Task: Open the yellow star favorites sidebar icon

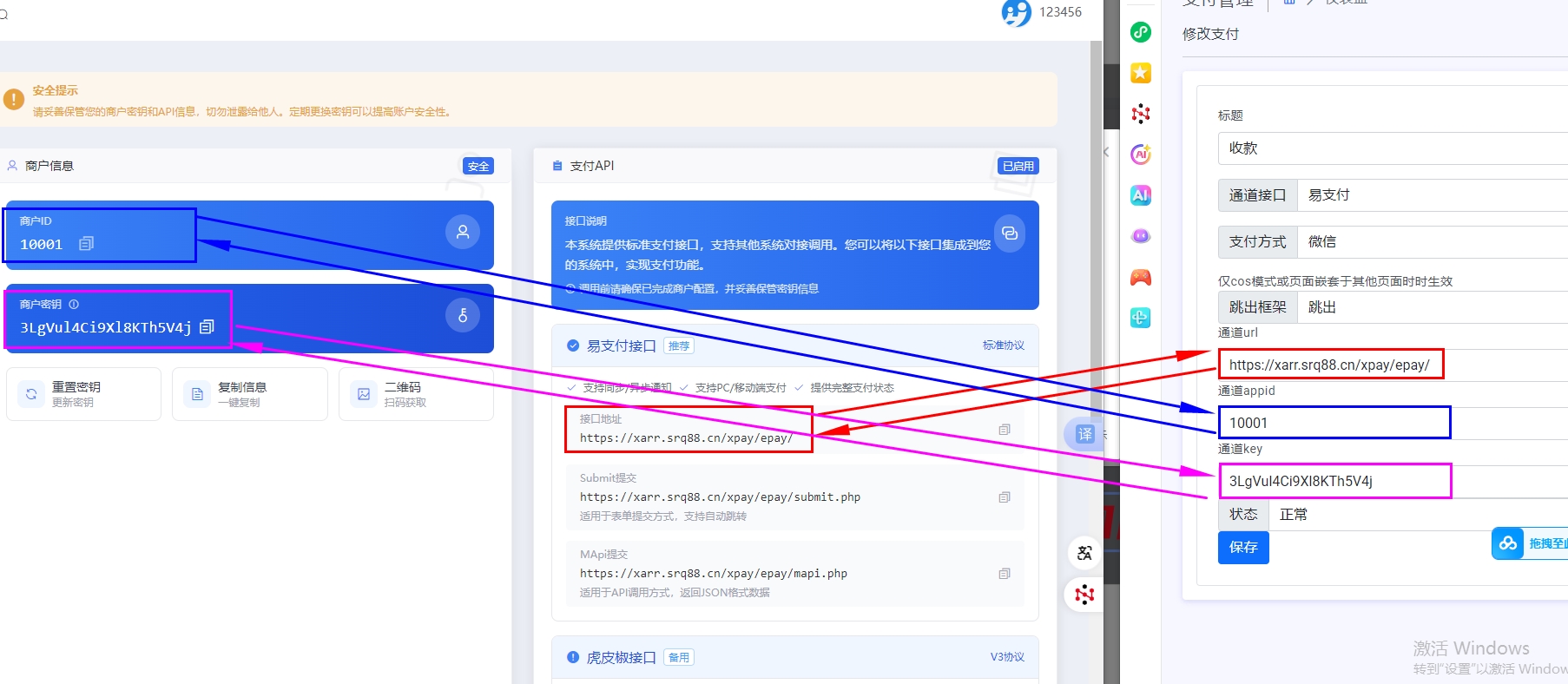Action: (1140, 73)
